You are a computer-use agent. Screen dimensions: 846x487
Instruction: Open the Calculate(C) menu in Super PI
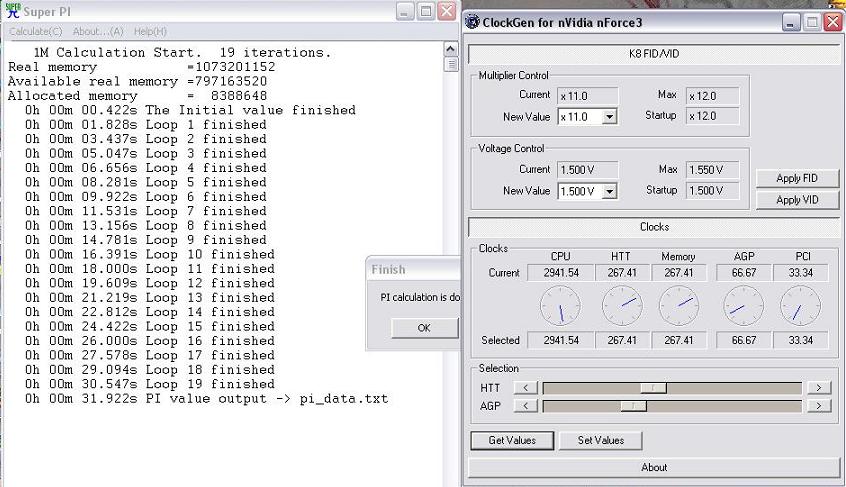pyautogui.click(x=36, y=32)
